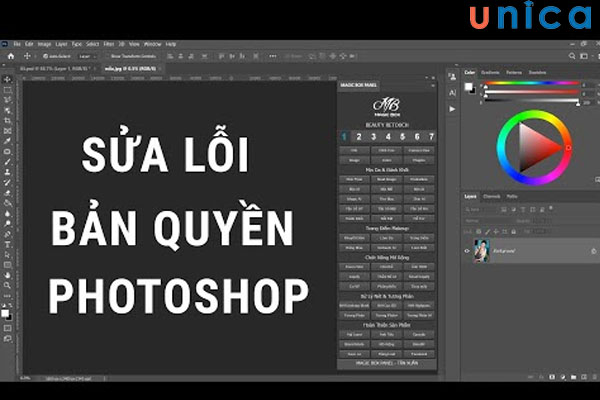This screenshot has height=400, width=600.
Task: Adjust the hue slider in Color panel
Action: tap(531, 83)
